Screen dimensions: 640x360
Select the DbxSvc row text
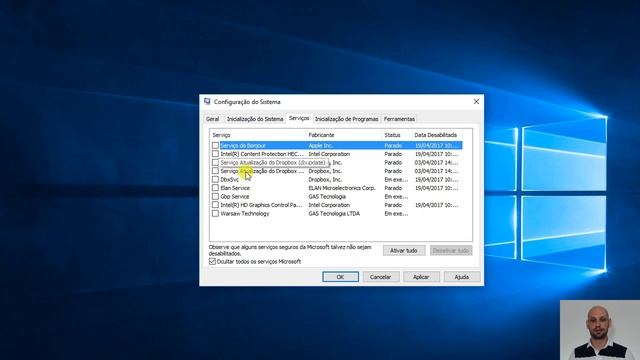(230, 180)
